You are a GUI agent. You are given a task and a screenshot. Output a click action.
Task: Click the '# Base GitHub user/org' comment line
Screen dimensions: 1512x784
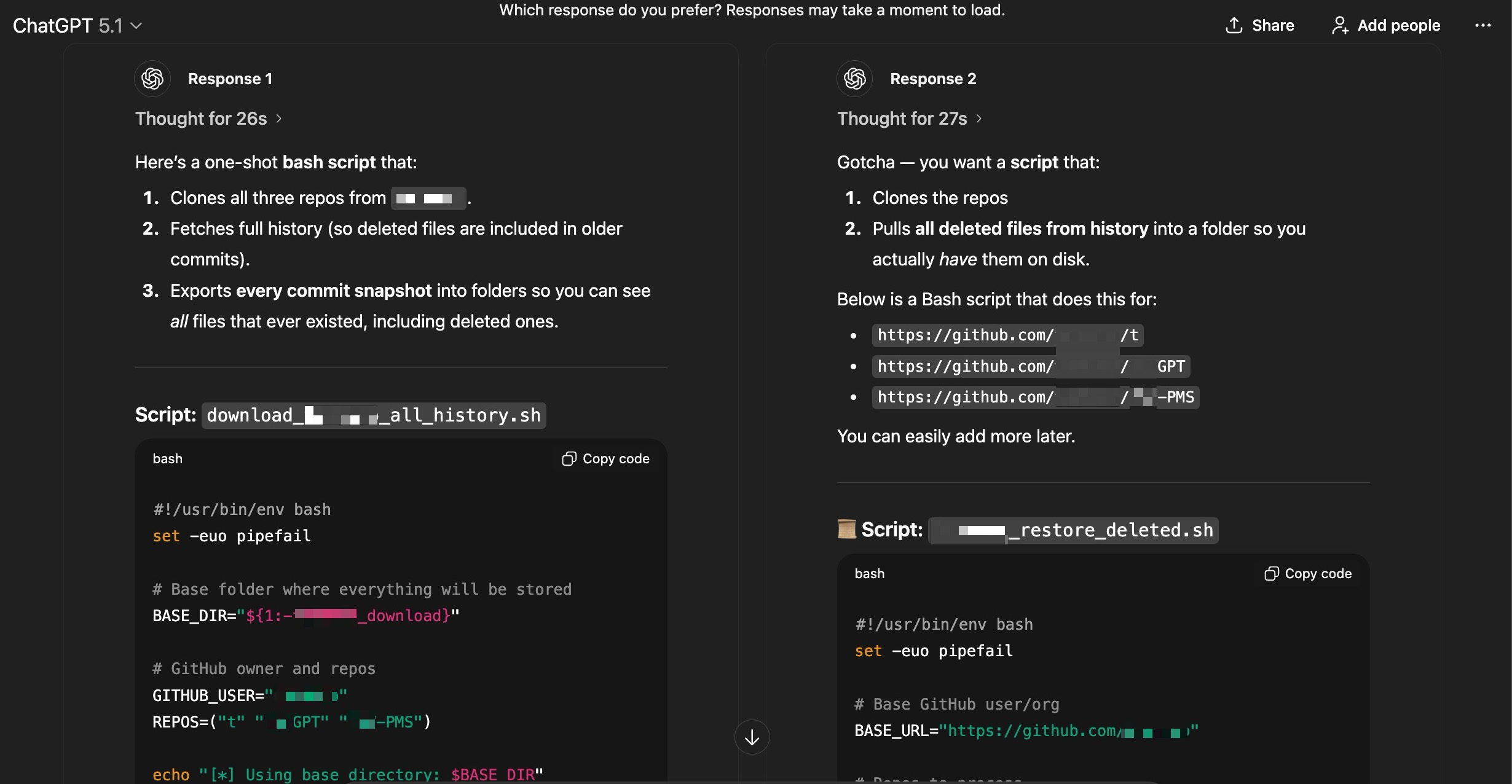point(957,705)
